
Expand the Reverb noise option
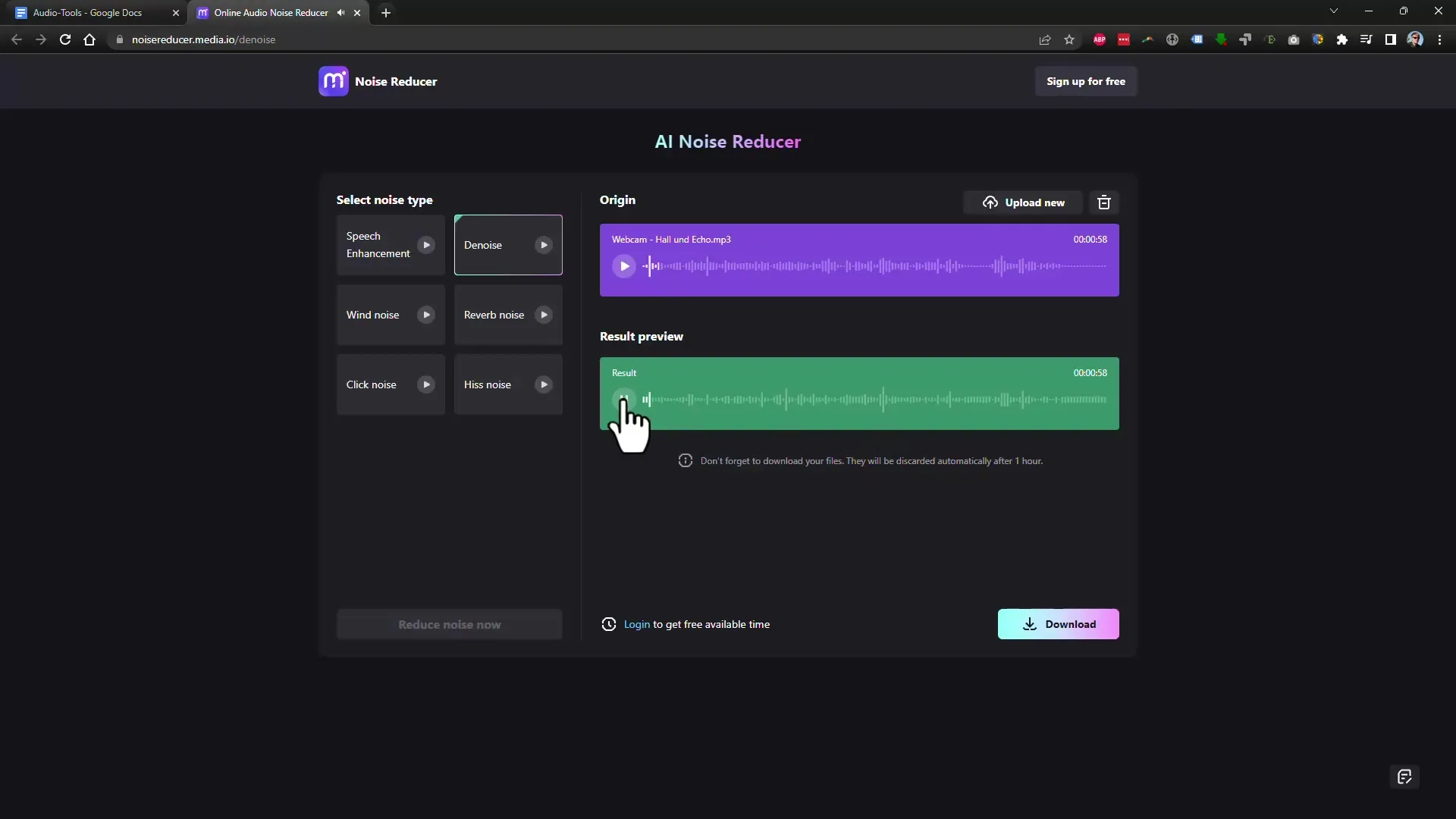click(x=544, y=315)
